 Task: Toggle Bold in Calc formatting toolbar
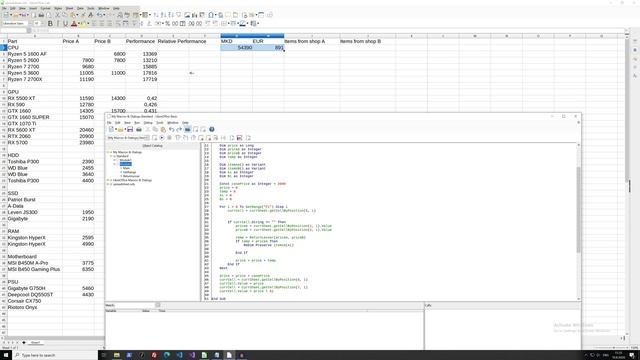tap(50, 23)
